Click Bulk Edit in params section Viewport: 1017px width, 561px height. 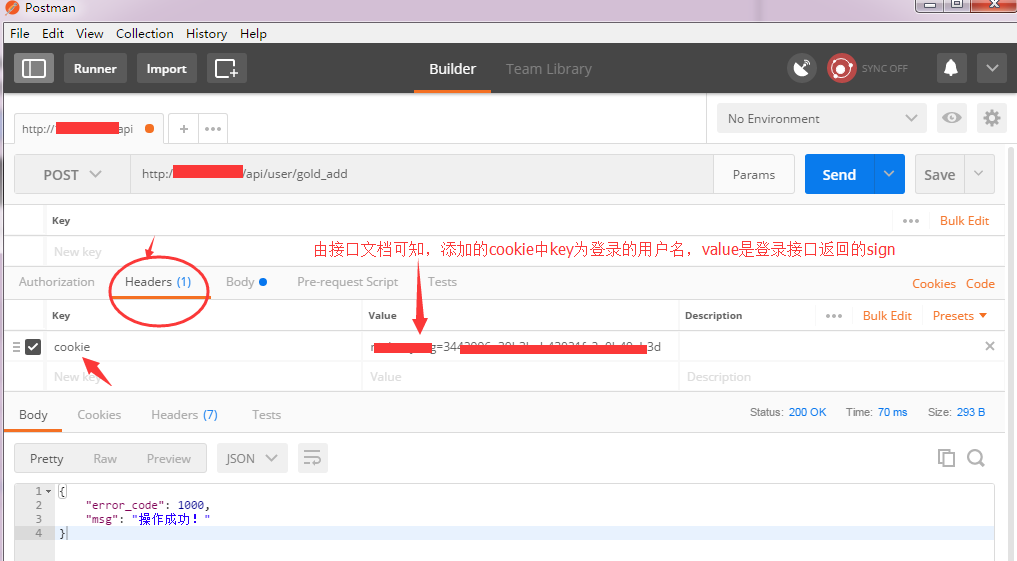964,221
